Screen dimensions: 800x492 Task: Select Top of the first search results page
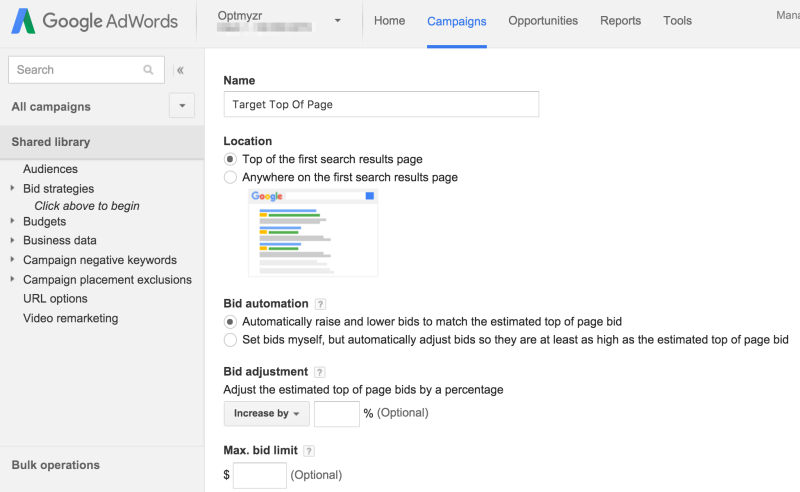(x=230, y=159)
